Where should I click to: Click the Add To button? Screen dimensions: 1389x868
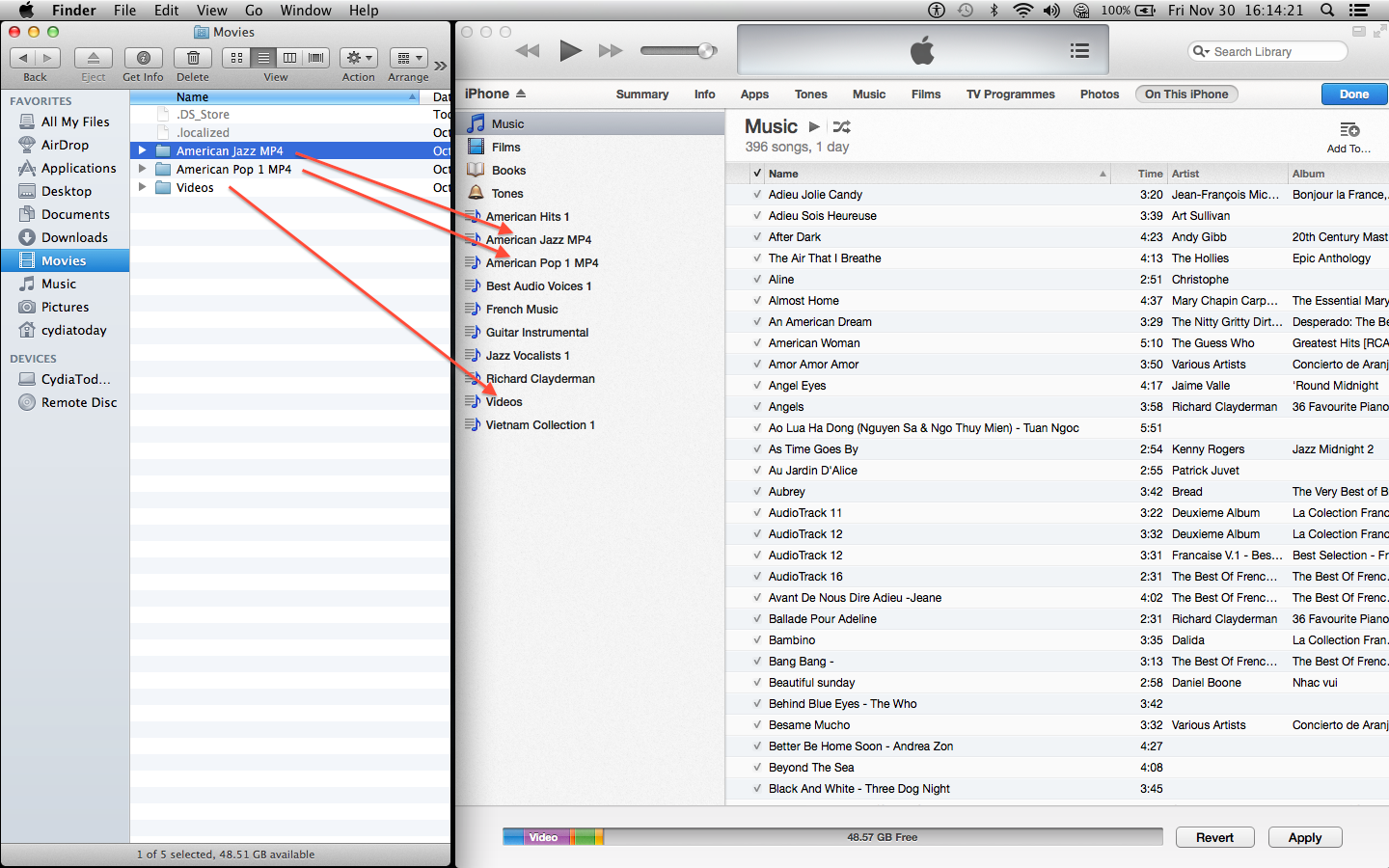pos(1348,138)
